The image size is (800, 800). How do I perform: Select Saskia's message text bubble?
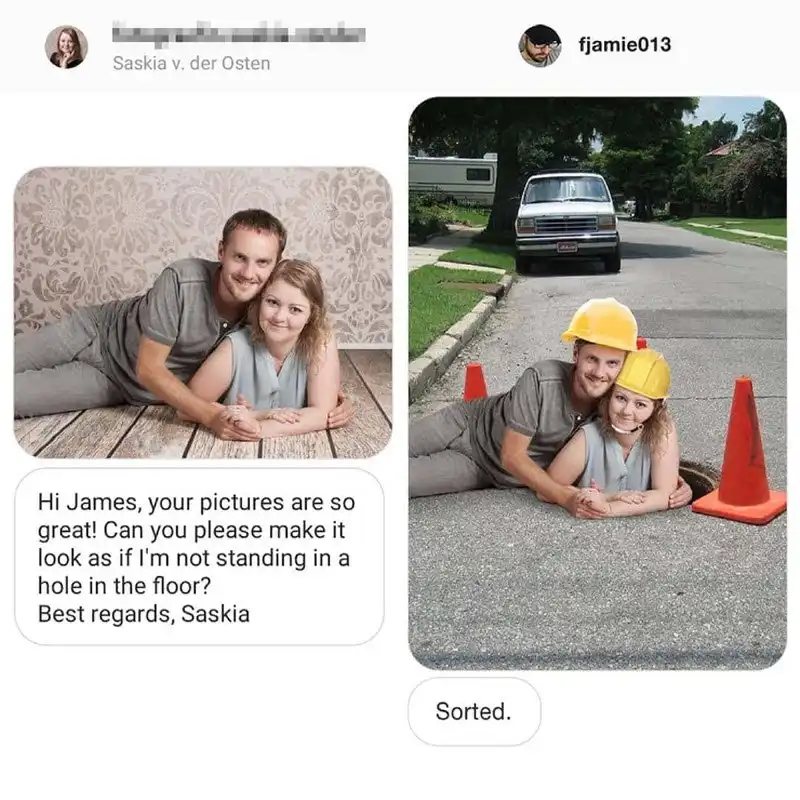pos(199,557)
